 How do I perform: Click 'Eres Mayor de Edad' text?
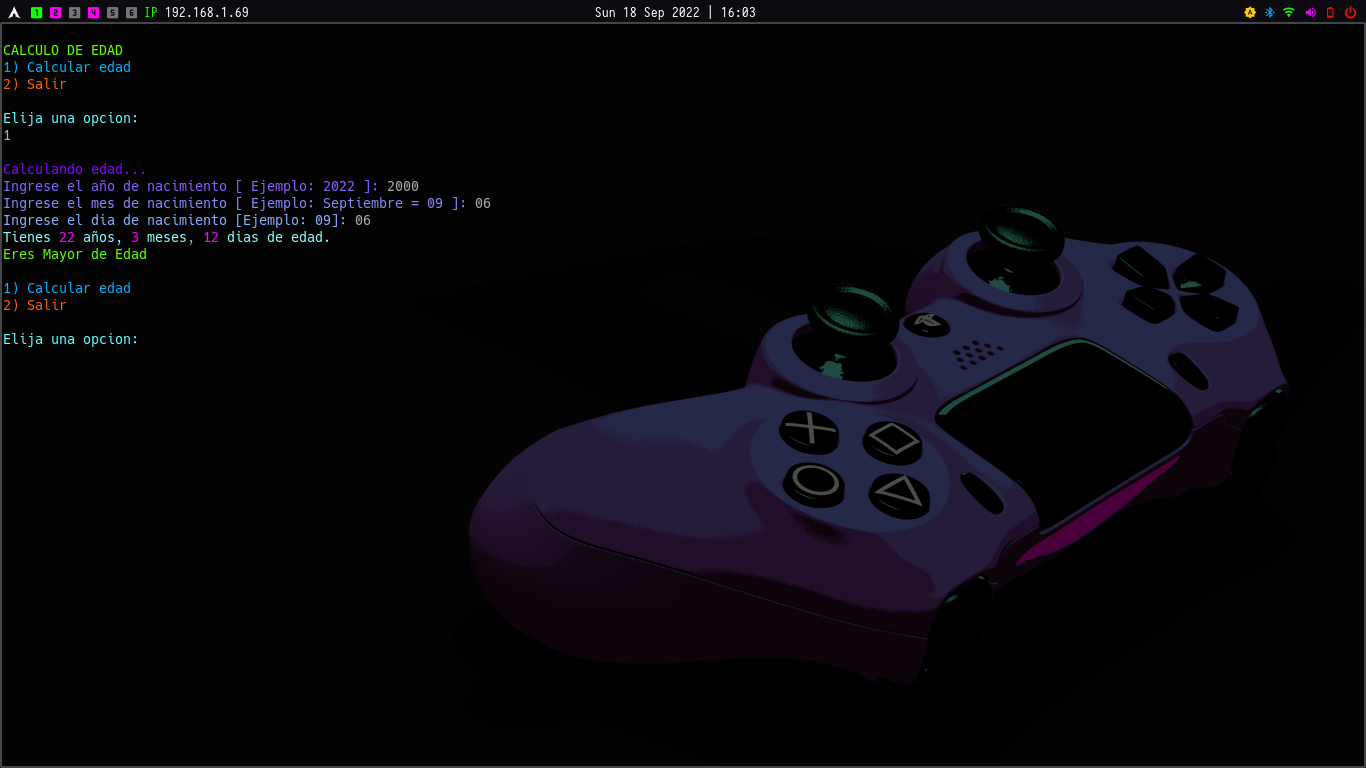[x=75, y=254]
